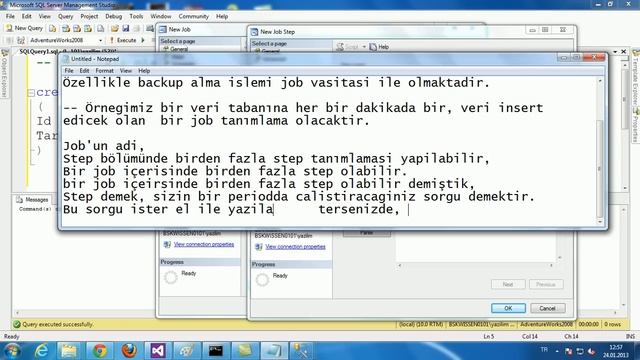Image resolution: width=640 pixels, height=360 pixels.
Task: Click the change connection icon left of database dropdown
Action: click(x=21, y=40)
